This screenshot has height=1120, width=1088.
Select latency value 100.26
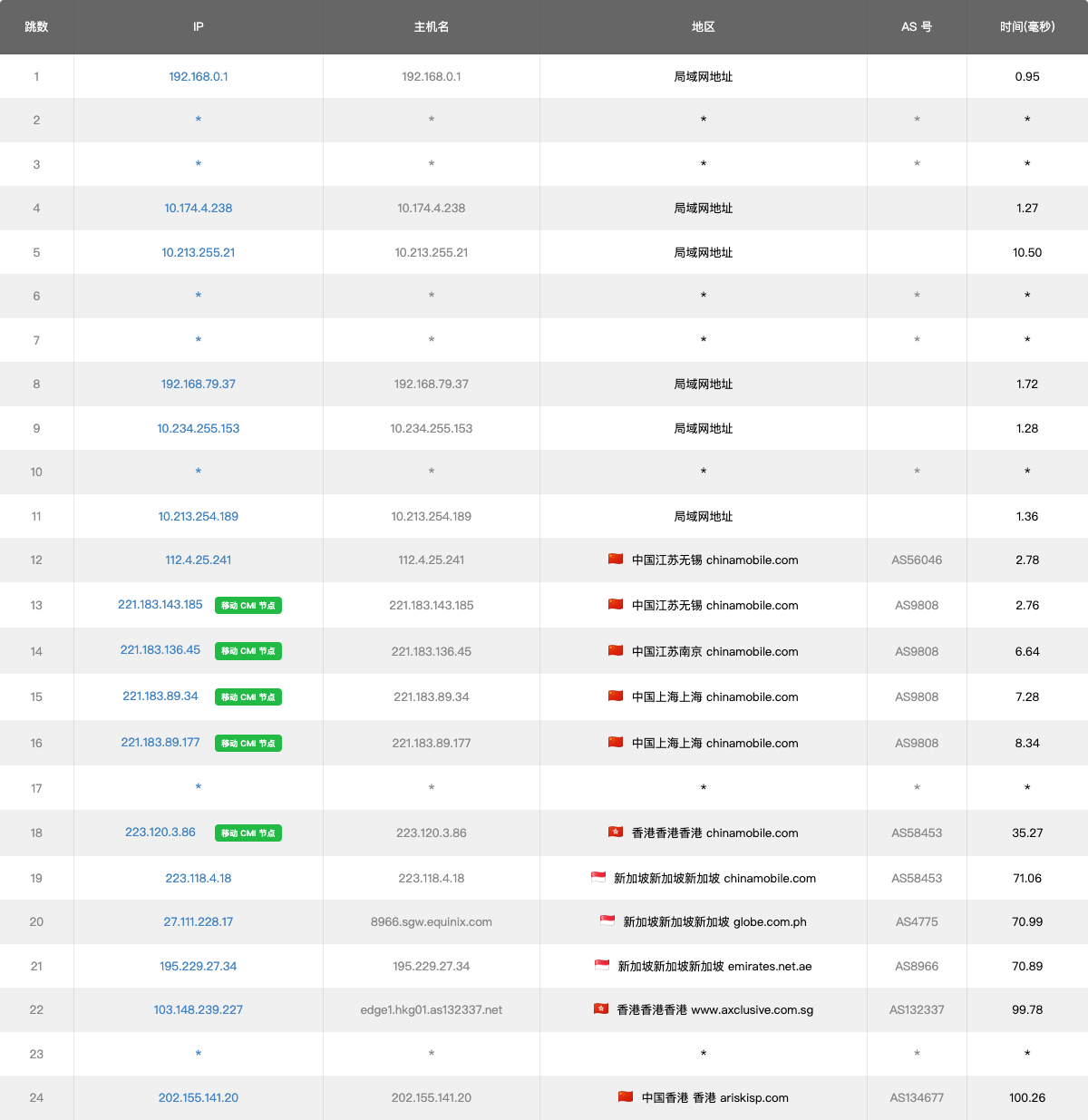tap(1027, 1097)
